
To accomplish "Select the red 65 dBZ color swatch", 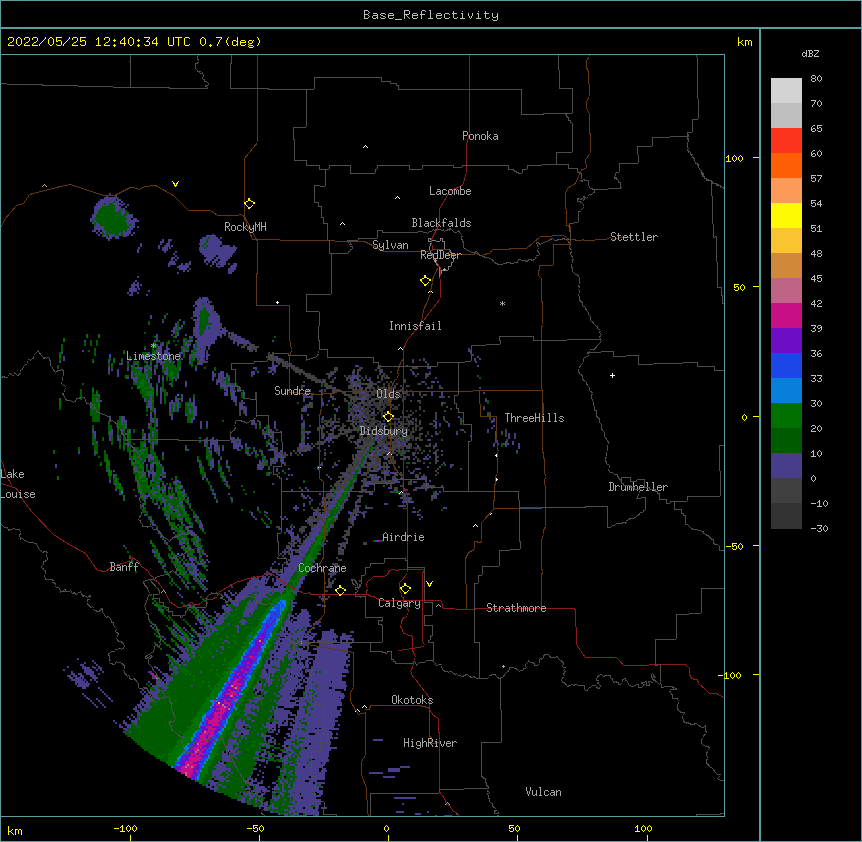I will point(786,140).
